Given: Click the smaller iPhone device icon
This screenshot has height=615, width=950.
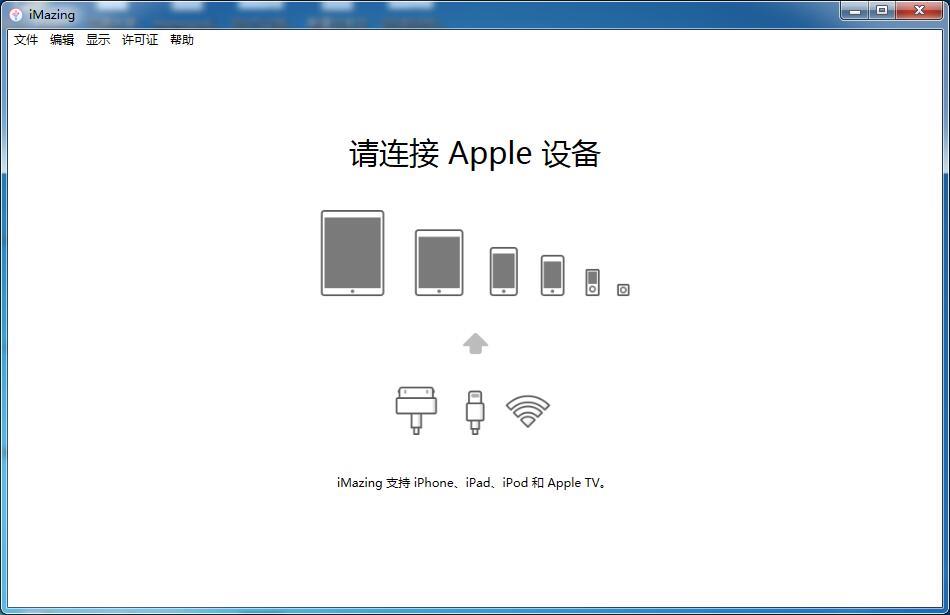Looking at the screenshot, I should tap(553, 276).
